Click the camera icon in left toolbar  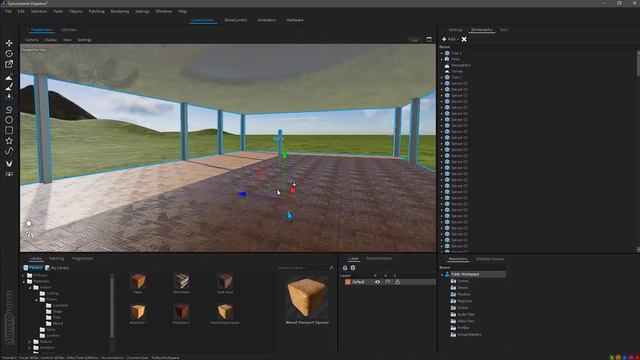click(x=9, y=174)
